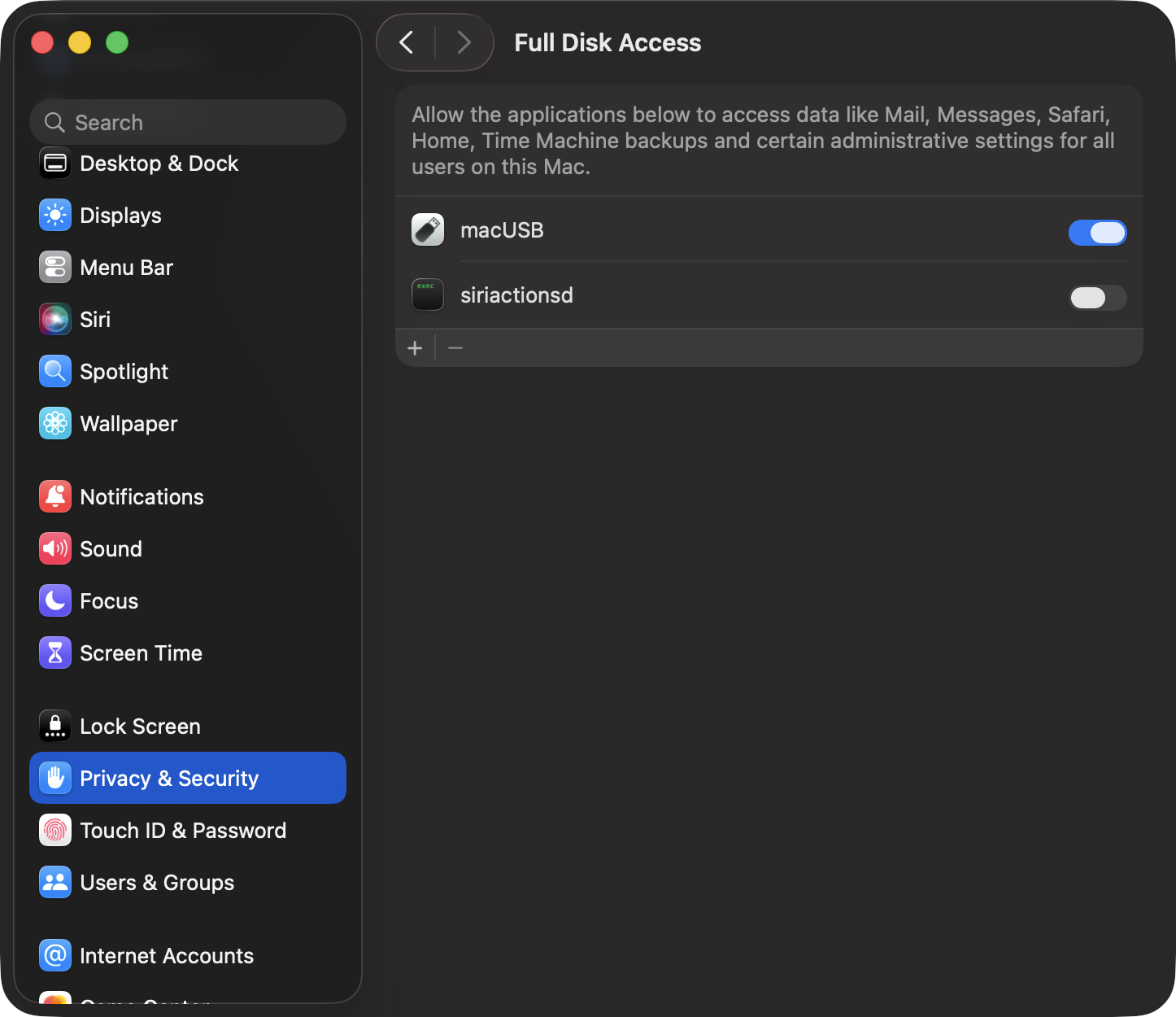Click the Sound speaker icon

click(55, 549)
